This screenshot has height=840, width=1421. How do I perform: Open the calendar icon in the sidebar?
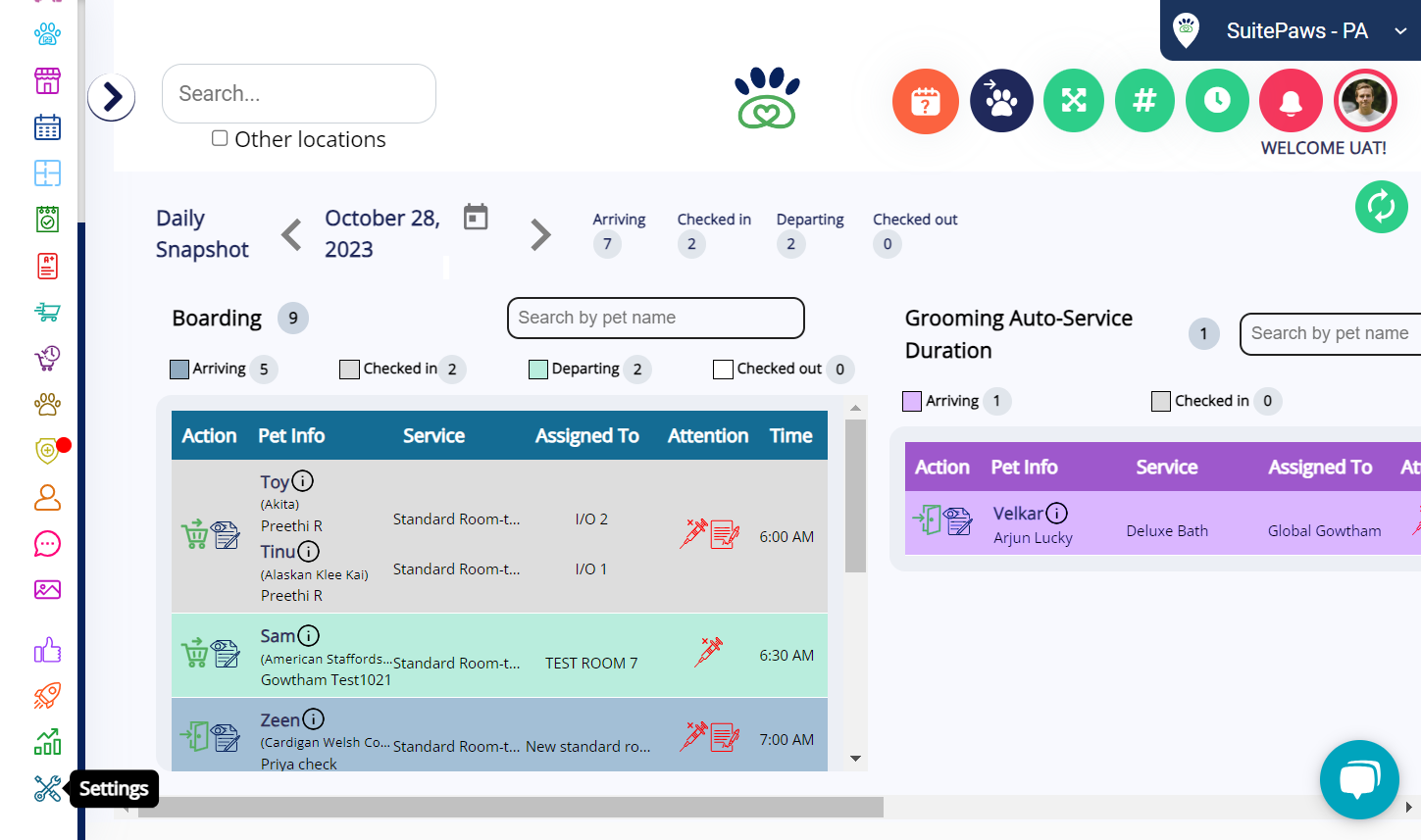tap(47, 127)
